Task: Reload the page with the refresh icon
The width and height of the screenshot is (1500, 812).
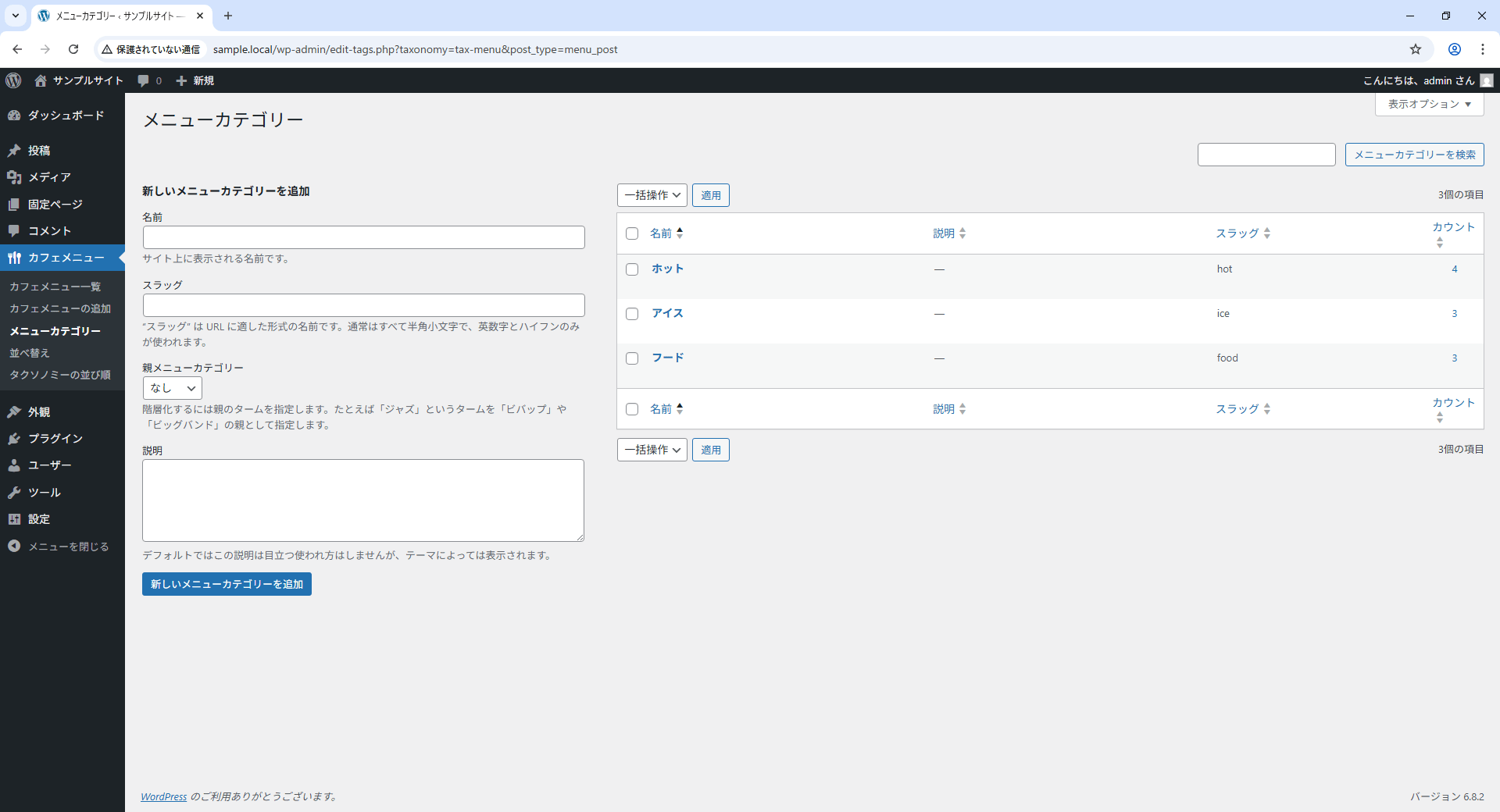Action: click(x=73, y=49)
